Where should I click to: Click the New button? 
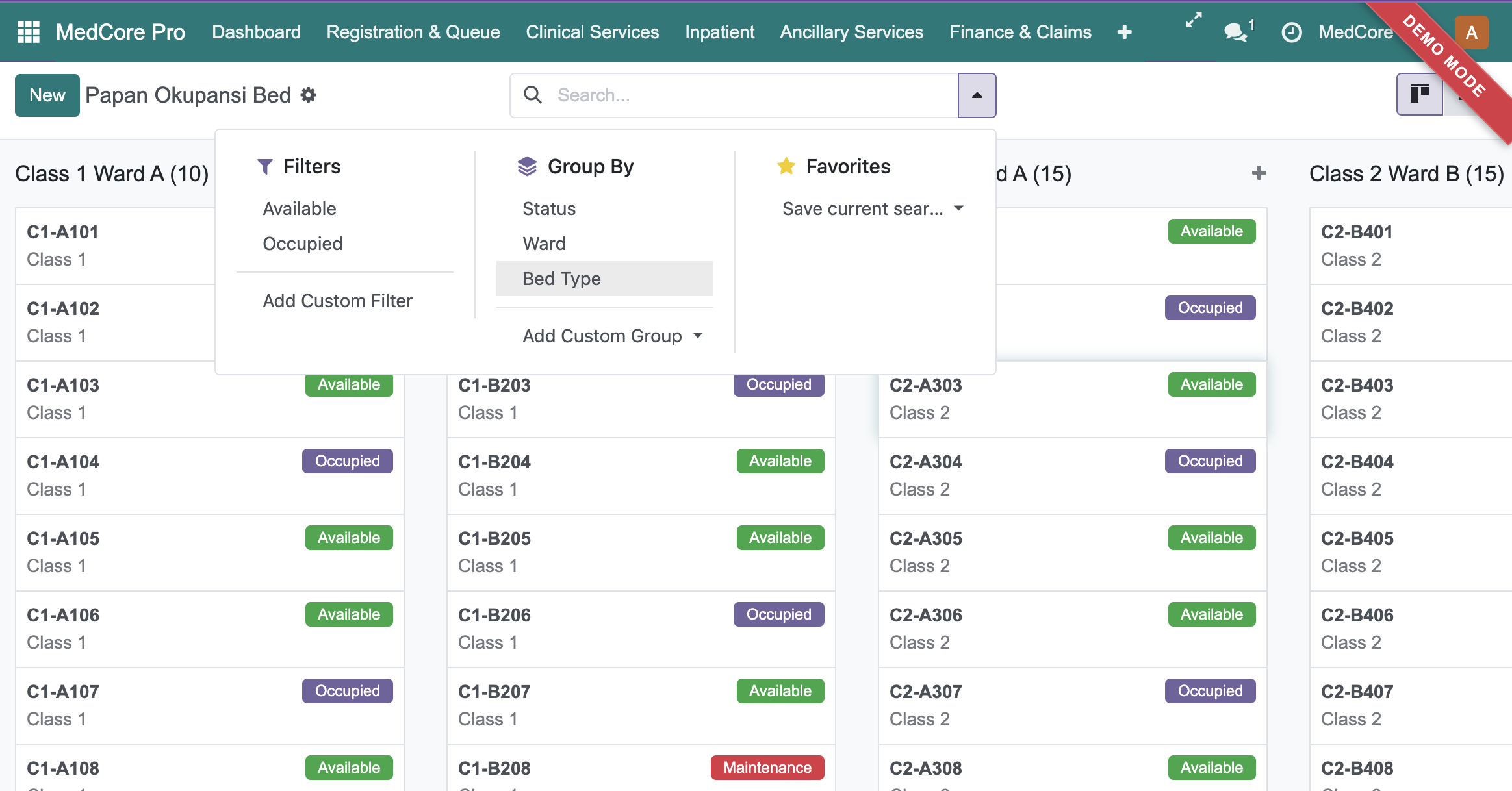pyautogui.click(x=47, y=95)
